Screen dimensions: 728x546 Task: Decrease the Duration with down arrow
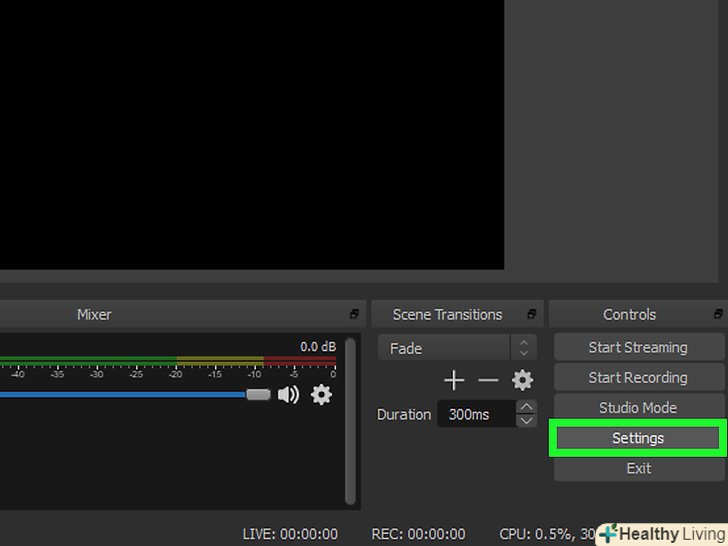(x=526, y=421)
